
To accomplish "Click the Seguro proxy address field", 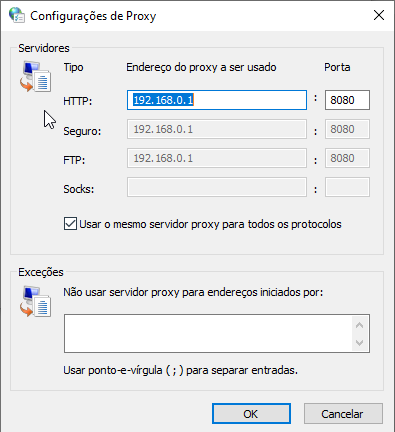I will coord(217,129).
